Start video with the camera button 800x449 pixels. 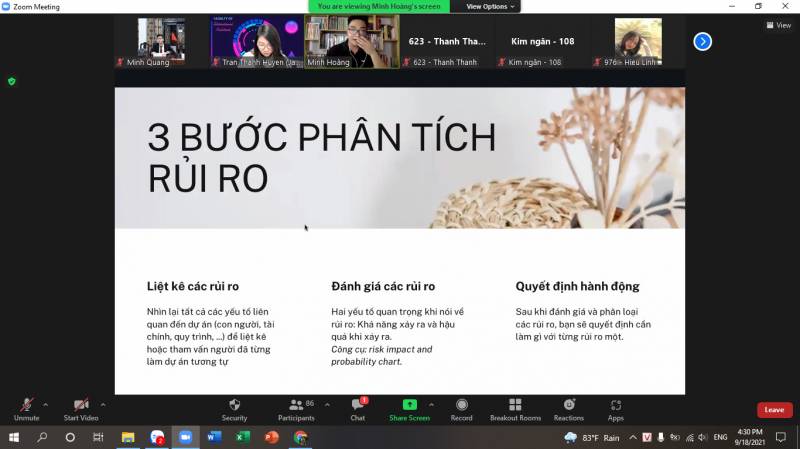click(x=80, y=405)
